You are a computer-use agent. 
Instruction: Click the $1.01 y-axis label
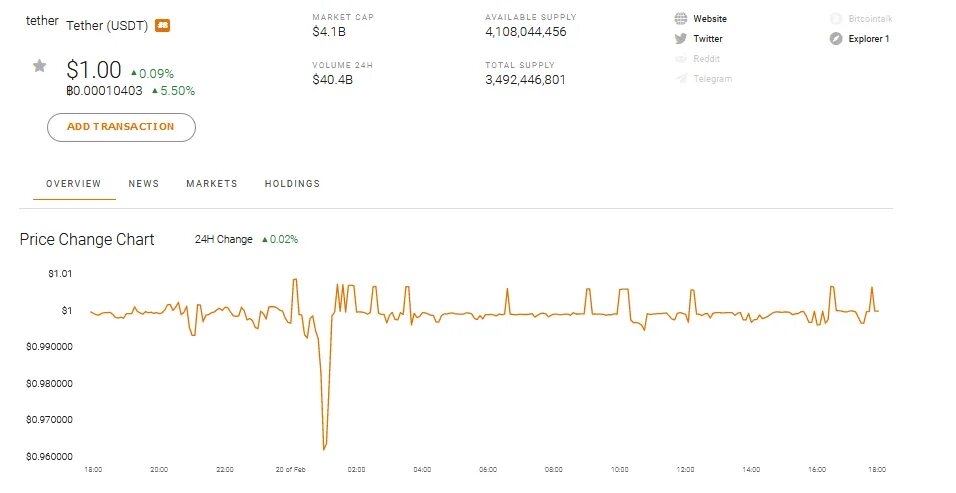pos(60,274)
